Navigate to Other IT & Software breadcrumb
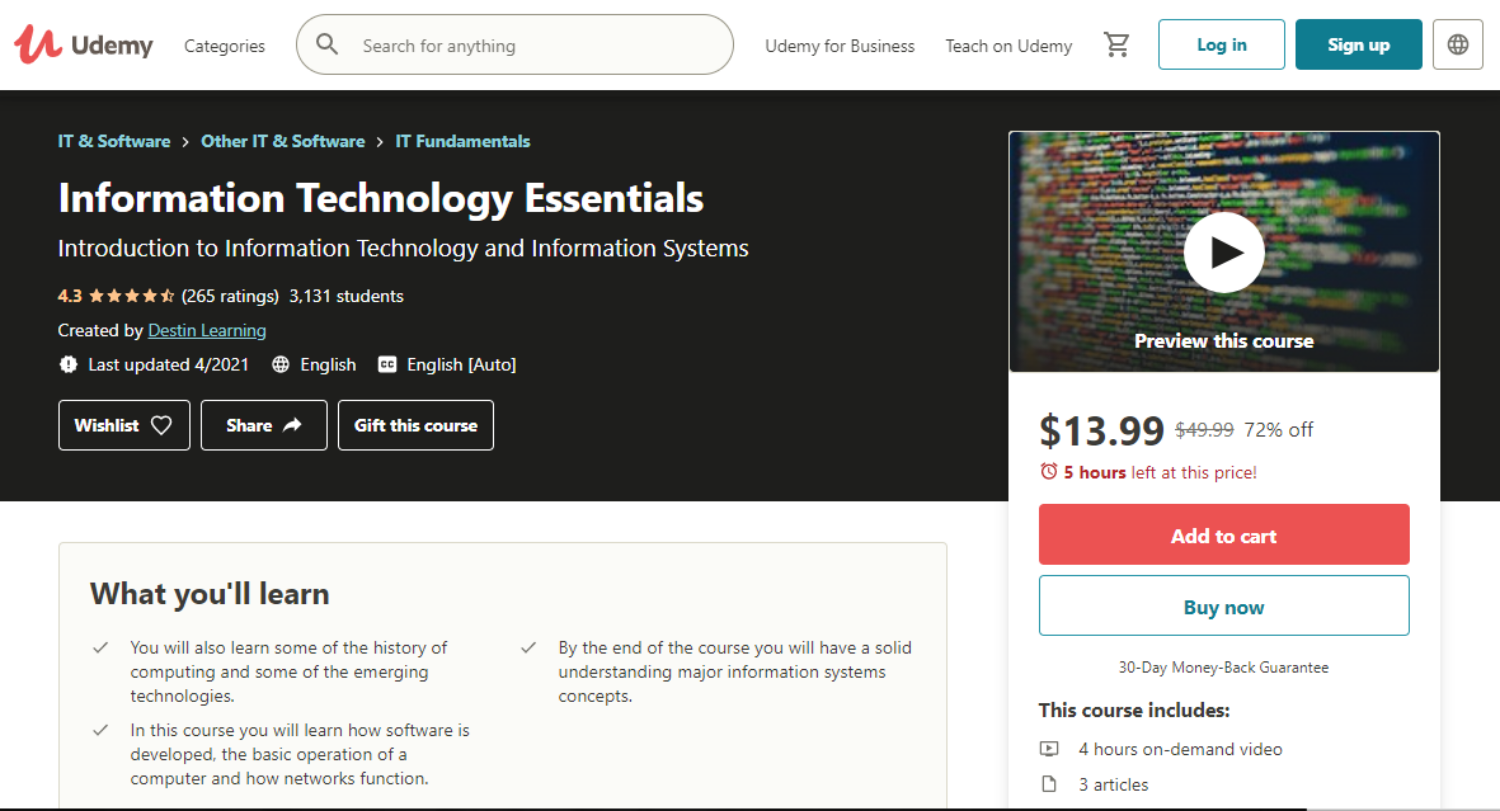1500x811 pixels. point(282,141)
